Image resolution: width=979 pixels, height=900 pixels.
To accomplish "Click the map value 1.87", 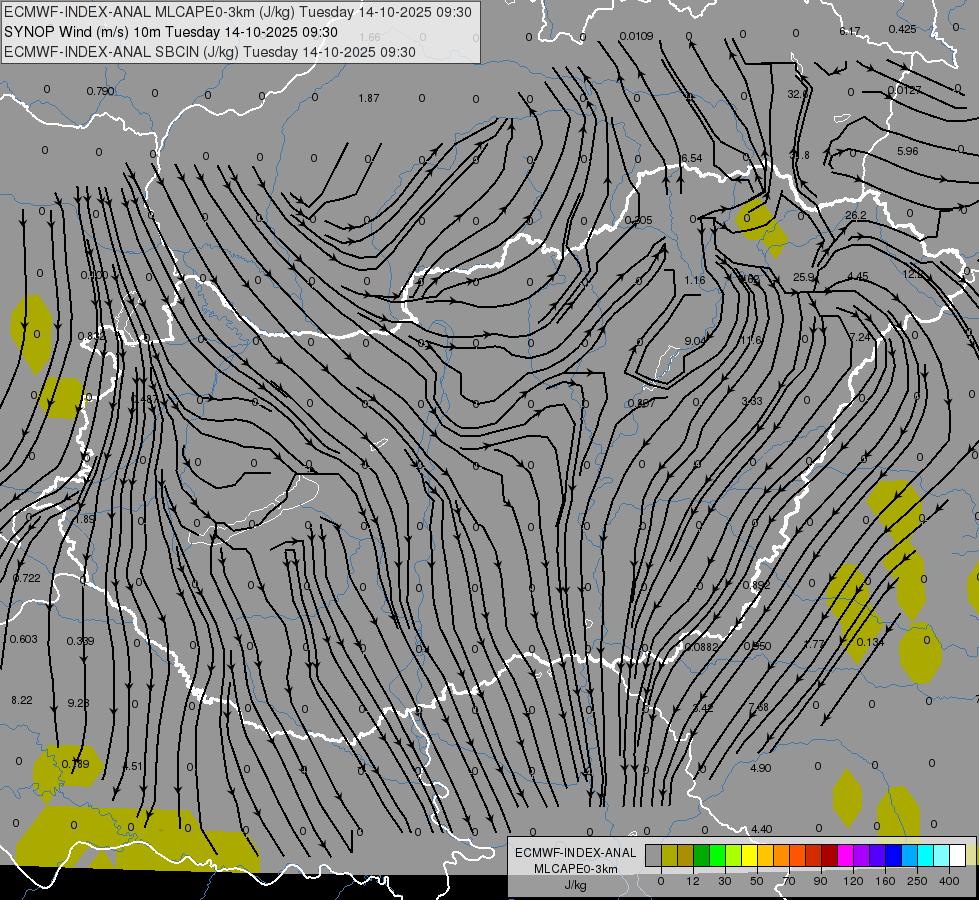I will [x=369, y=98].
